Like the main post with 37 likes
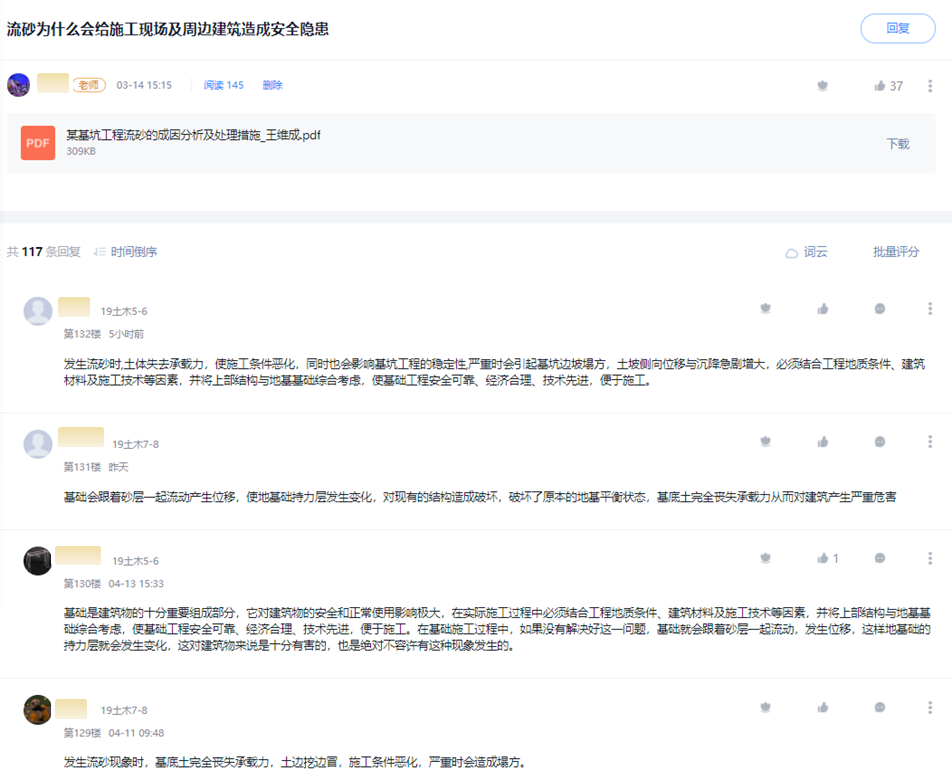Viewport: 952px width, 780px height. [x=880, y=86]
